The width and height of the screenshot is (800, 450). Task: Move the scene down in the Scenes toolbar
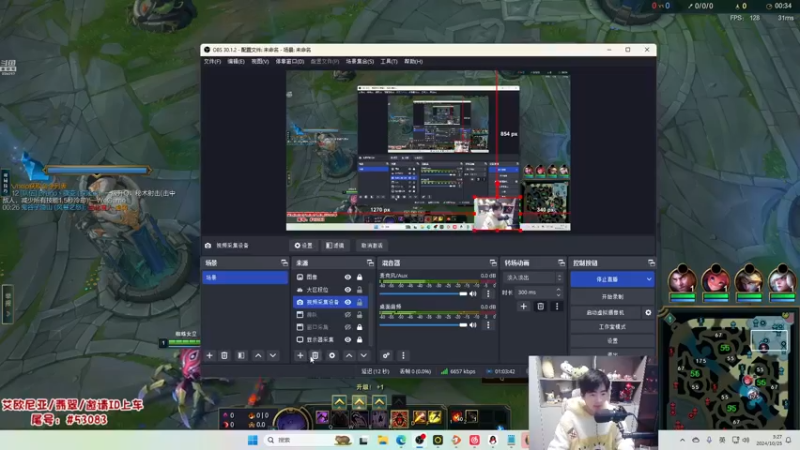[x=273, y=355]
